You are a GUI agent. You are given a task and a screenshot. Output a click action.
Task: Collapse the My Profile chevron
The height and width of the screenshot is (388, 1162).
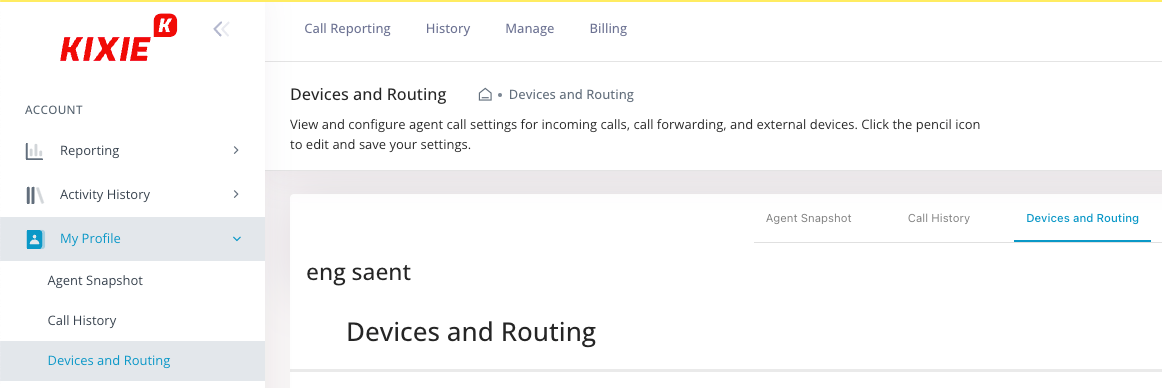tap(236, 238)
